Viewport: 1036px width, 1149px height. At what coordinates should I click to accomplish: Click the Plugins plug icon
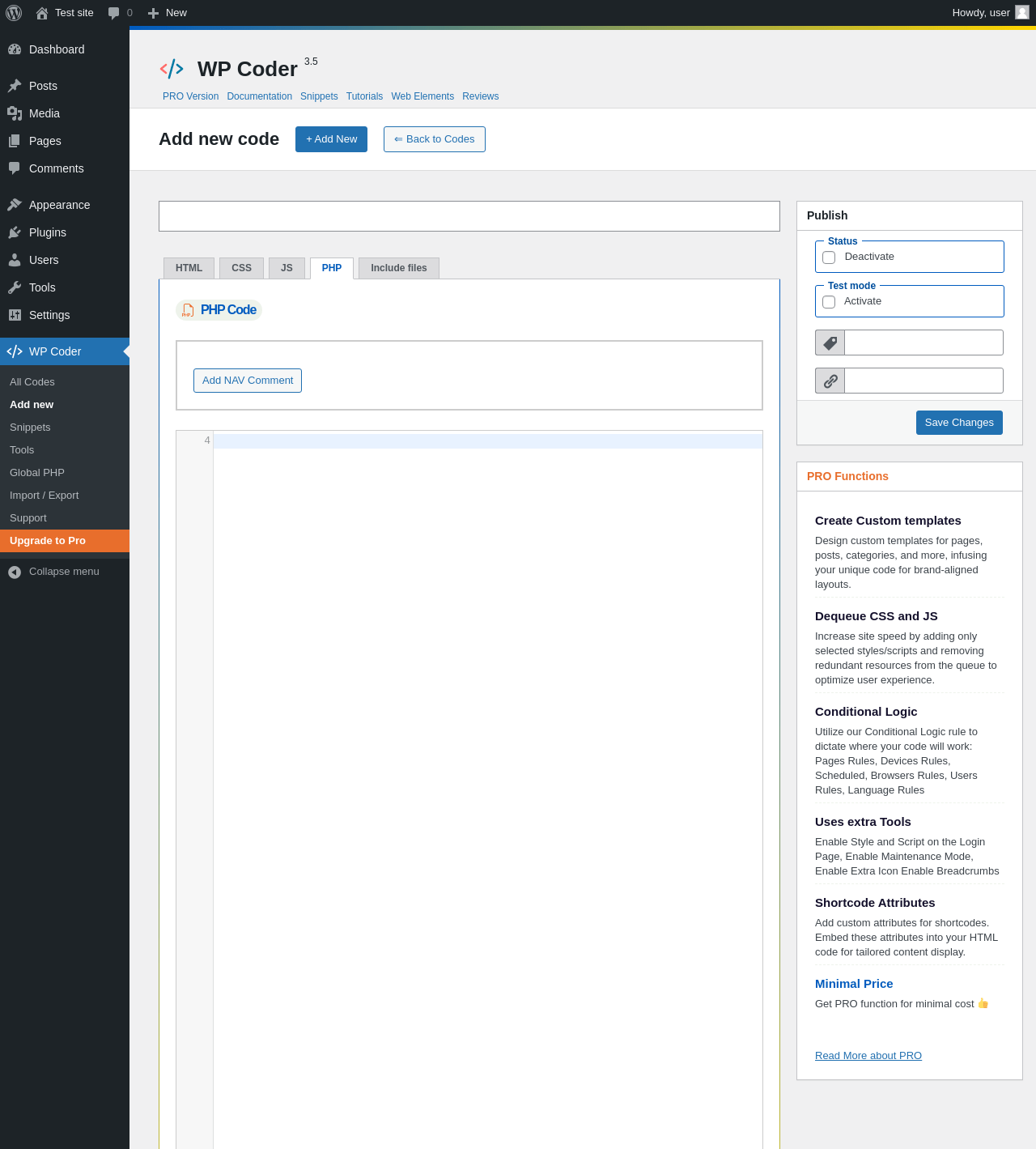pos(15,232)
